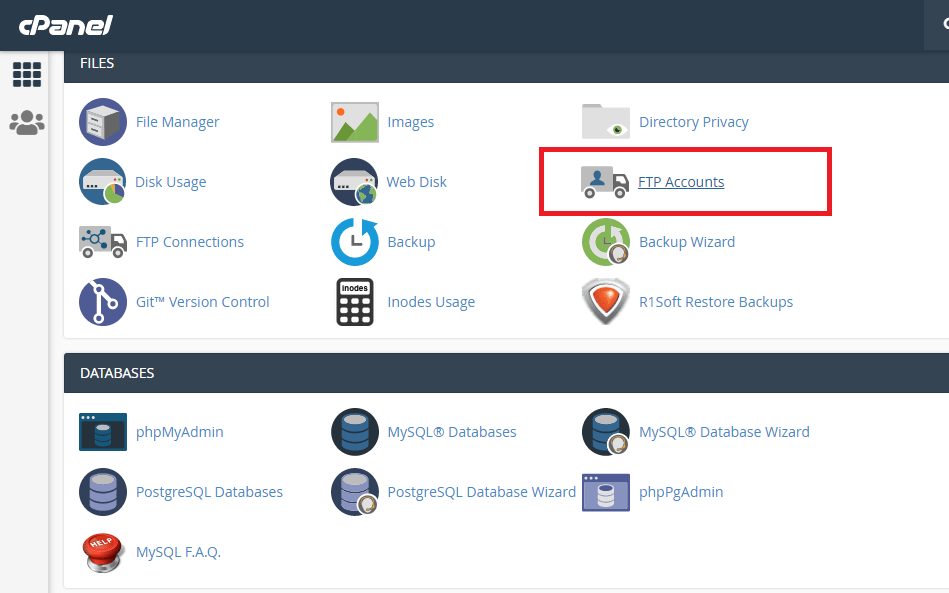Open MySQL Databases link

(x=452, y=431)
